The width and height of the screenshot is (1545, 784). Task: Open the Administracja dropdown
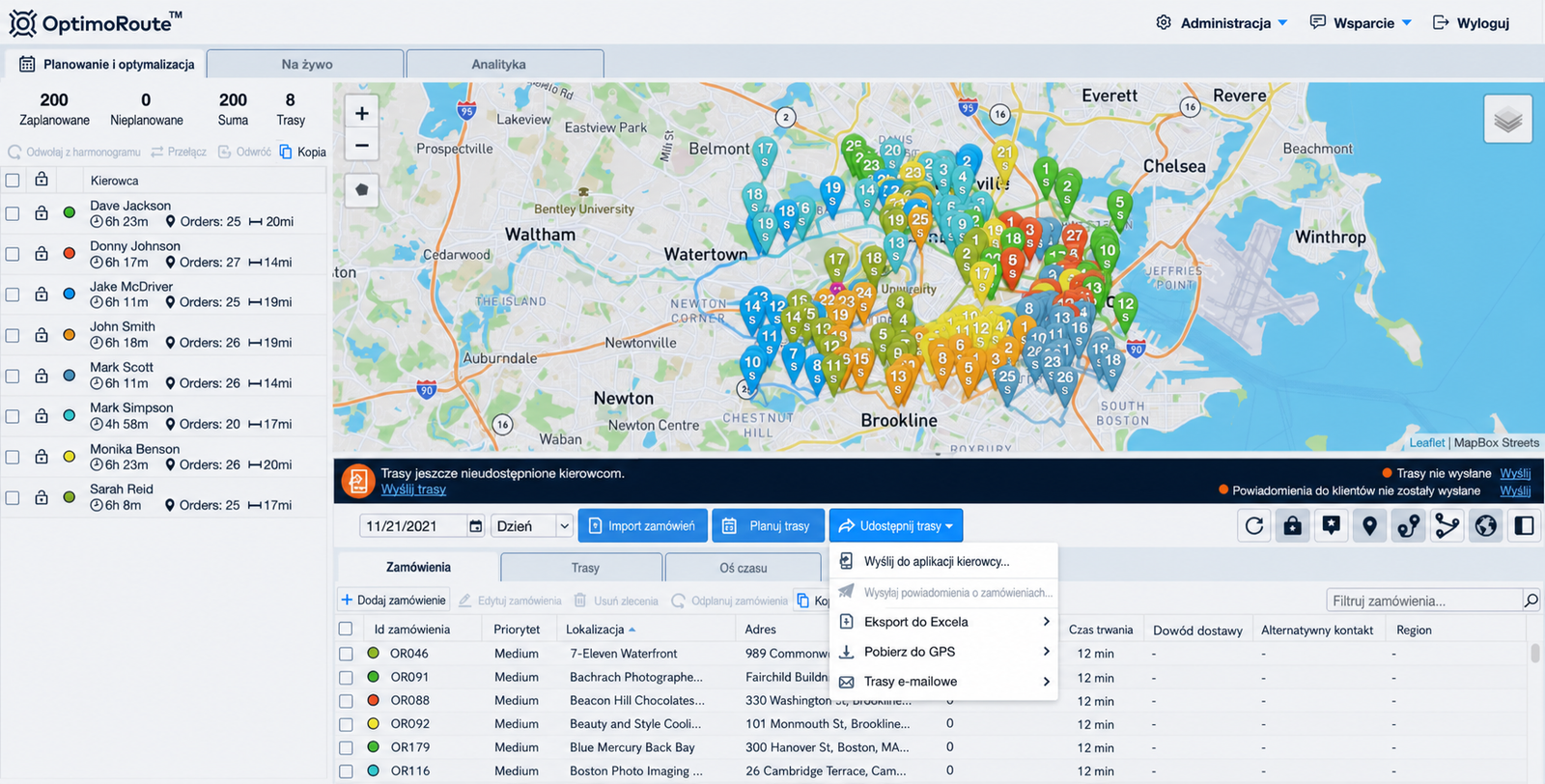coord(1222,22)
